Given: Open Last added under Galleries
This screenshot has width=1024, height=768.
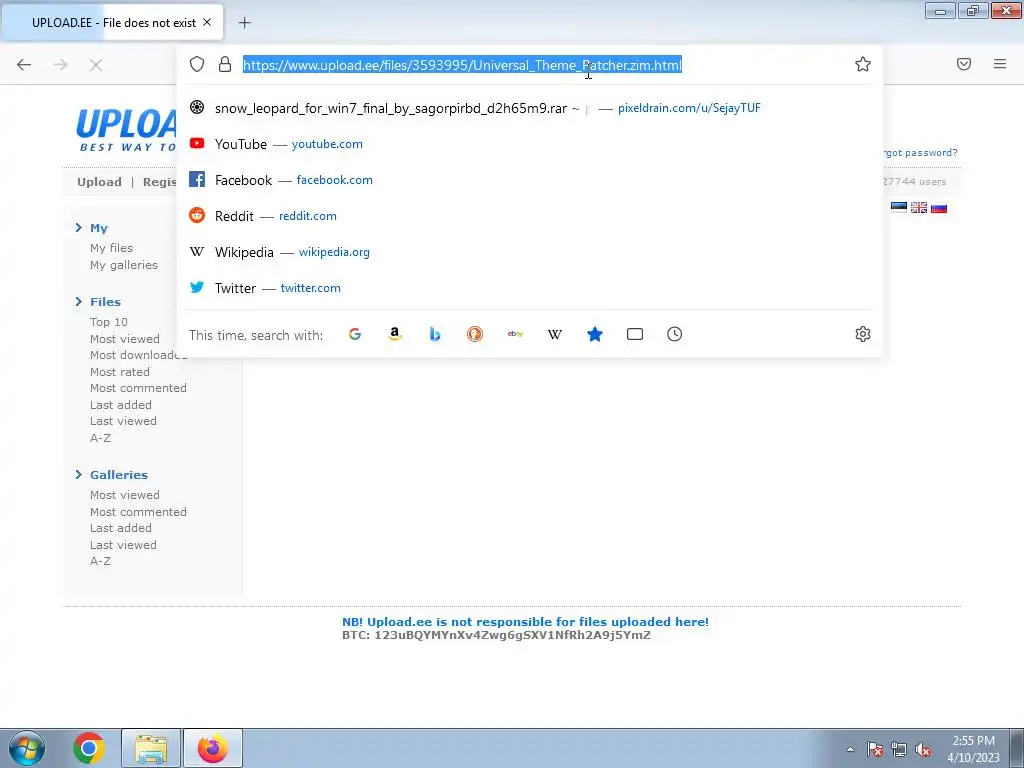Looking at the screenshot, I should pos(121,528).
